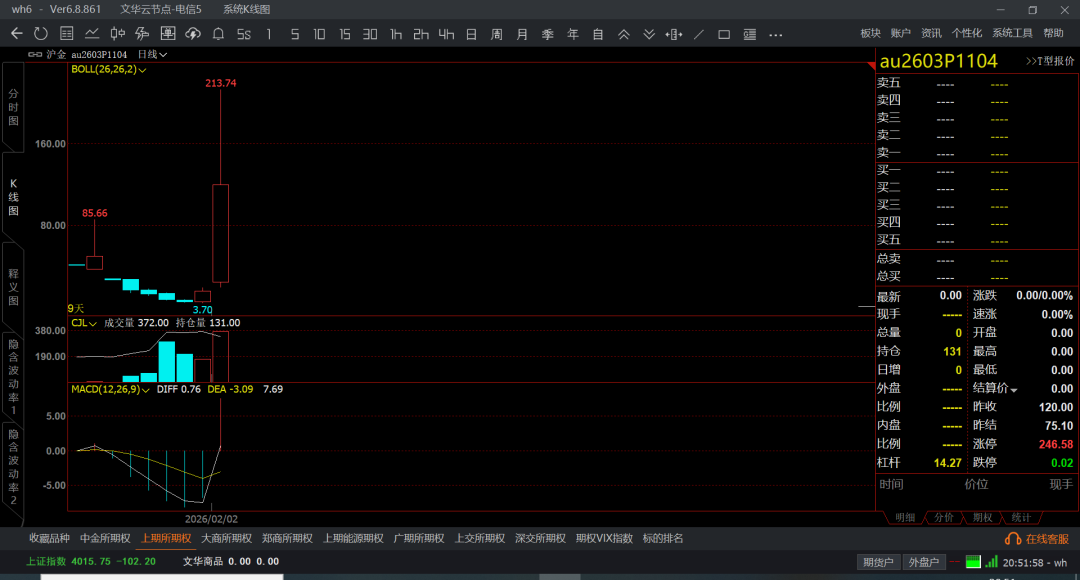Switch to the 1h period
1080x580 pixels.
click(395, 34)
